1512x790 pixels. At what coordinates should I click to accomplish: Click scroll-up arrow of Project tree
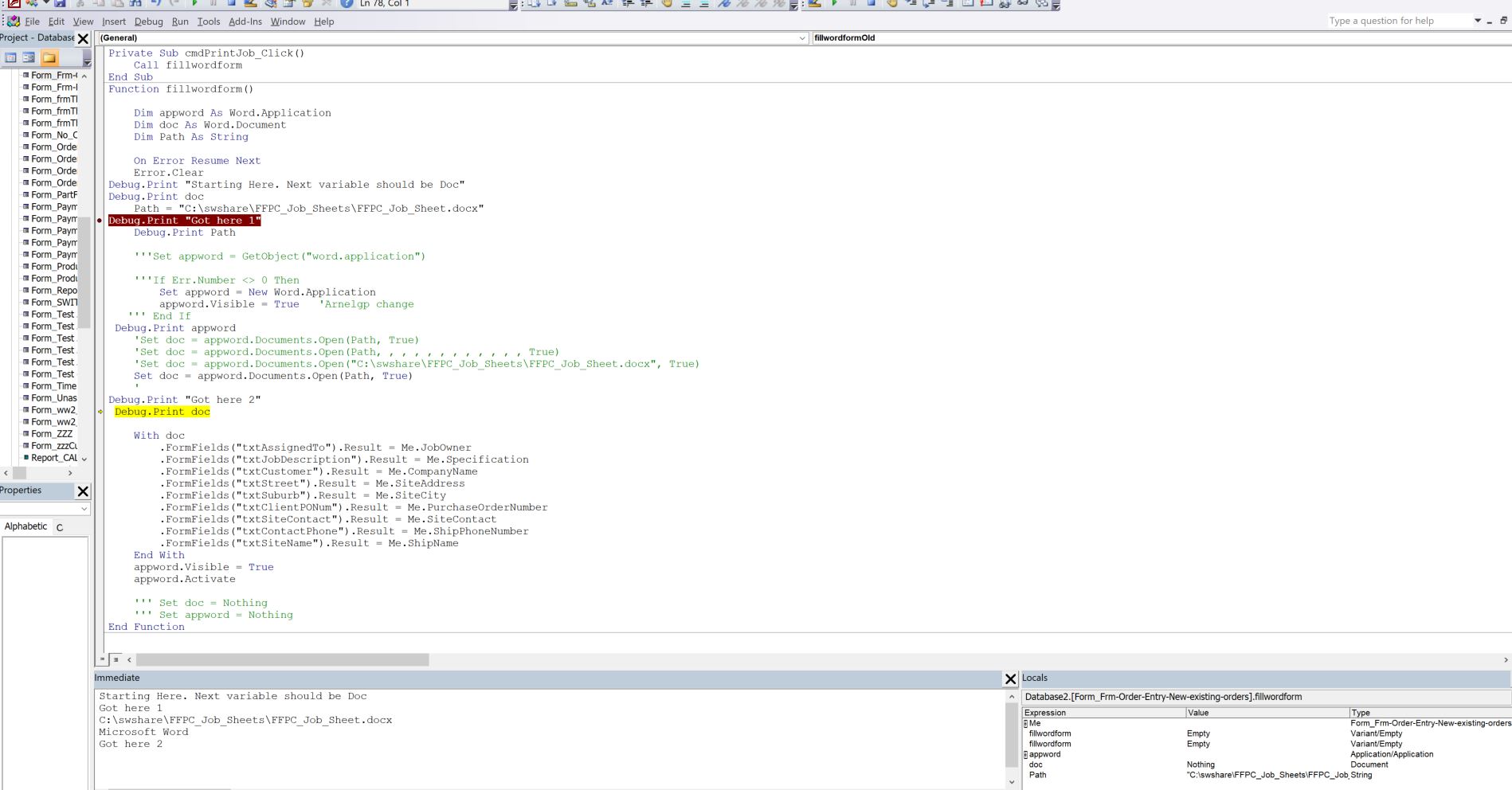point(84,76)
